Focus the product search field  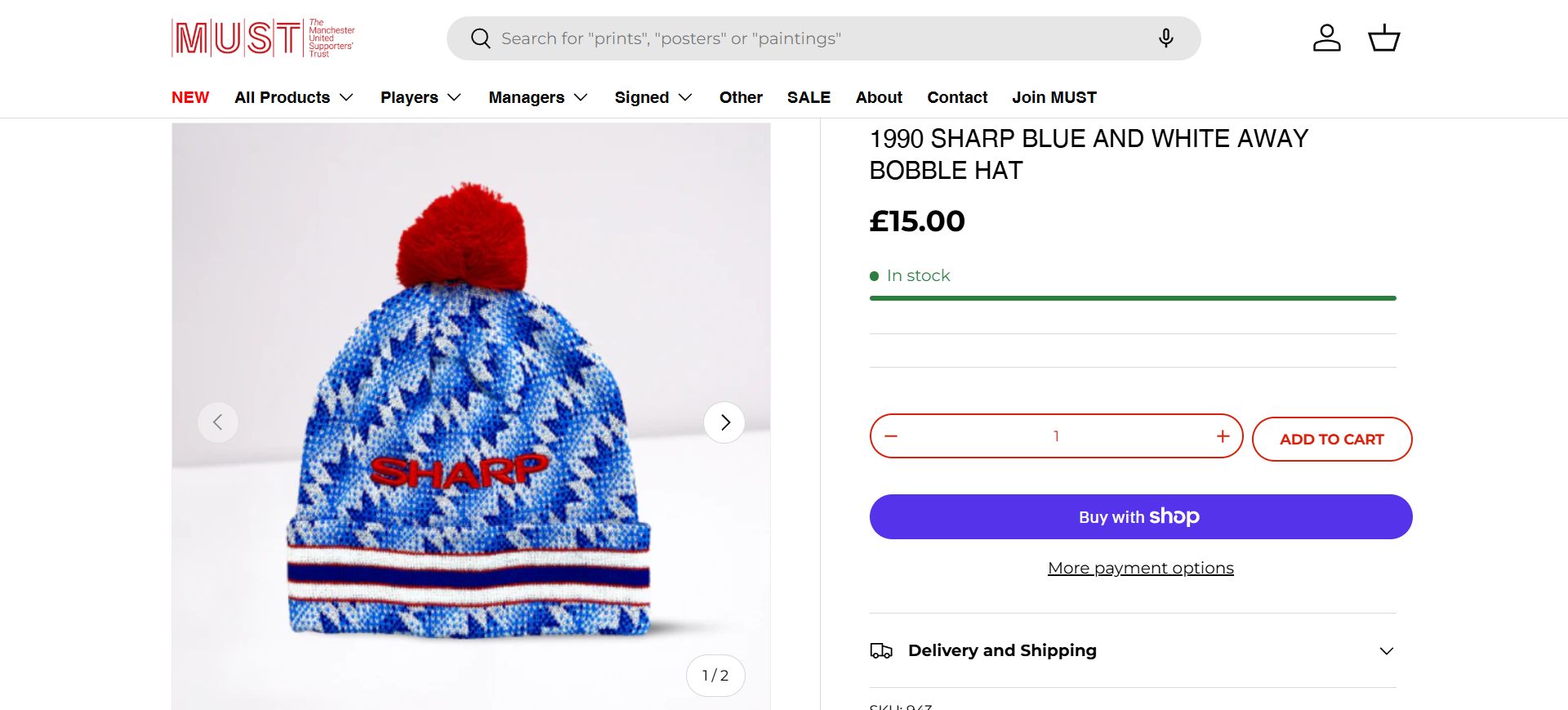[817, 38]
